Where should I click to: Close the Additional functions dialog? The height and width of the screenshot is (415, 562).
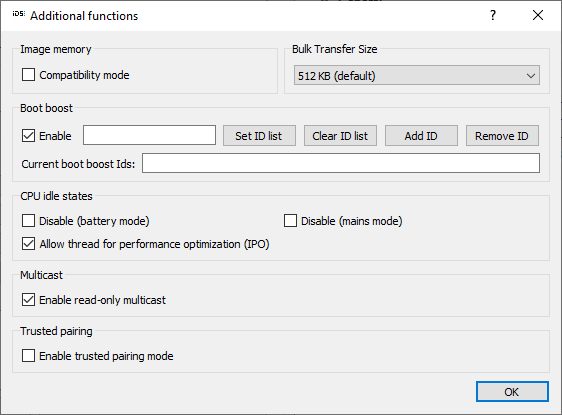click(538, 15)
